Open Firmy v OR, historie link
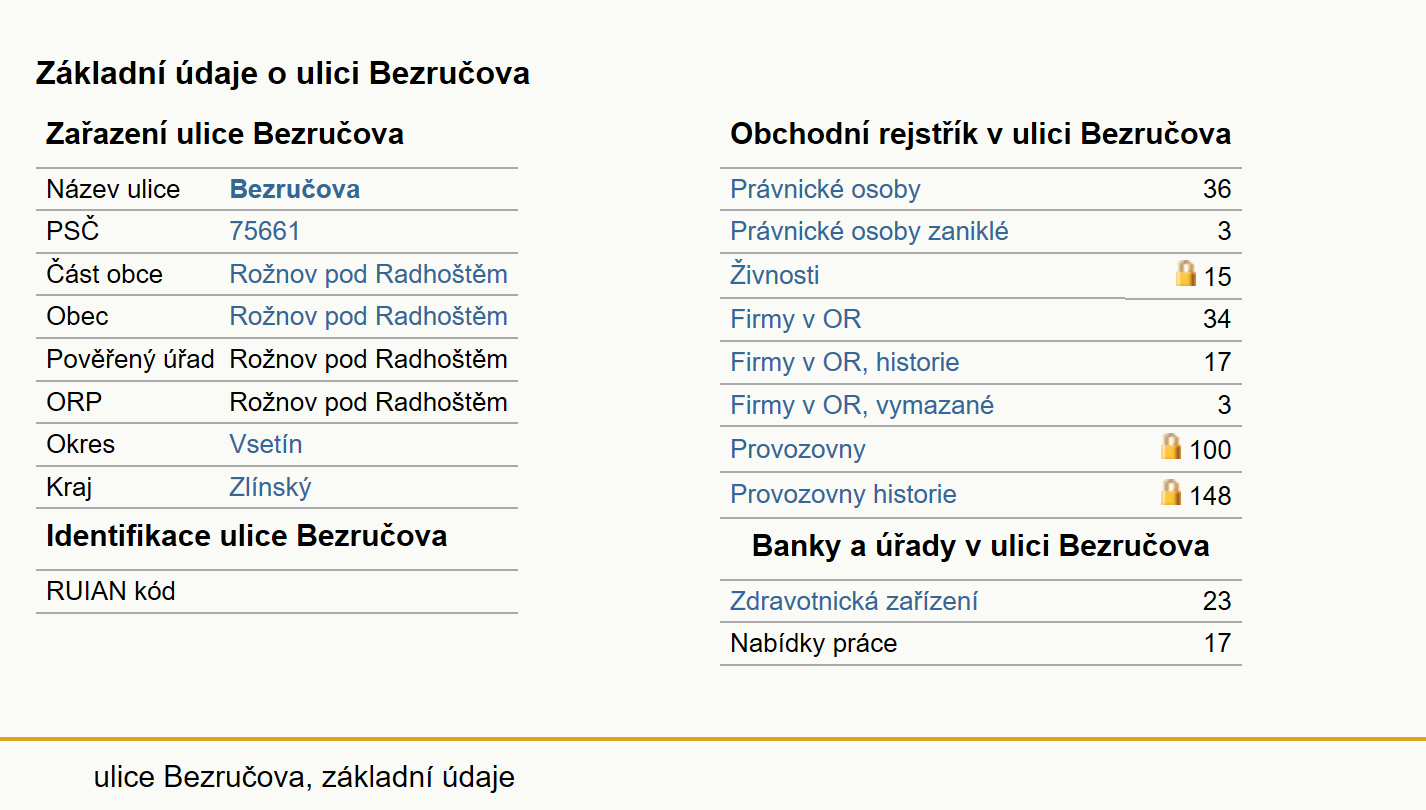The height and width of the screenshot is (810, 1426). (845, 362)
